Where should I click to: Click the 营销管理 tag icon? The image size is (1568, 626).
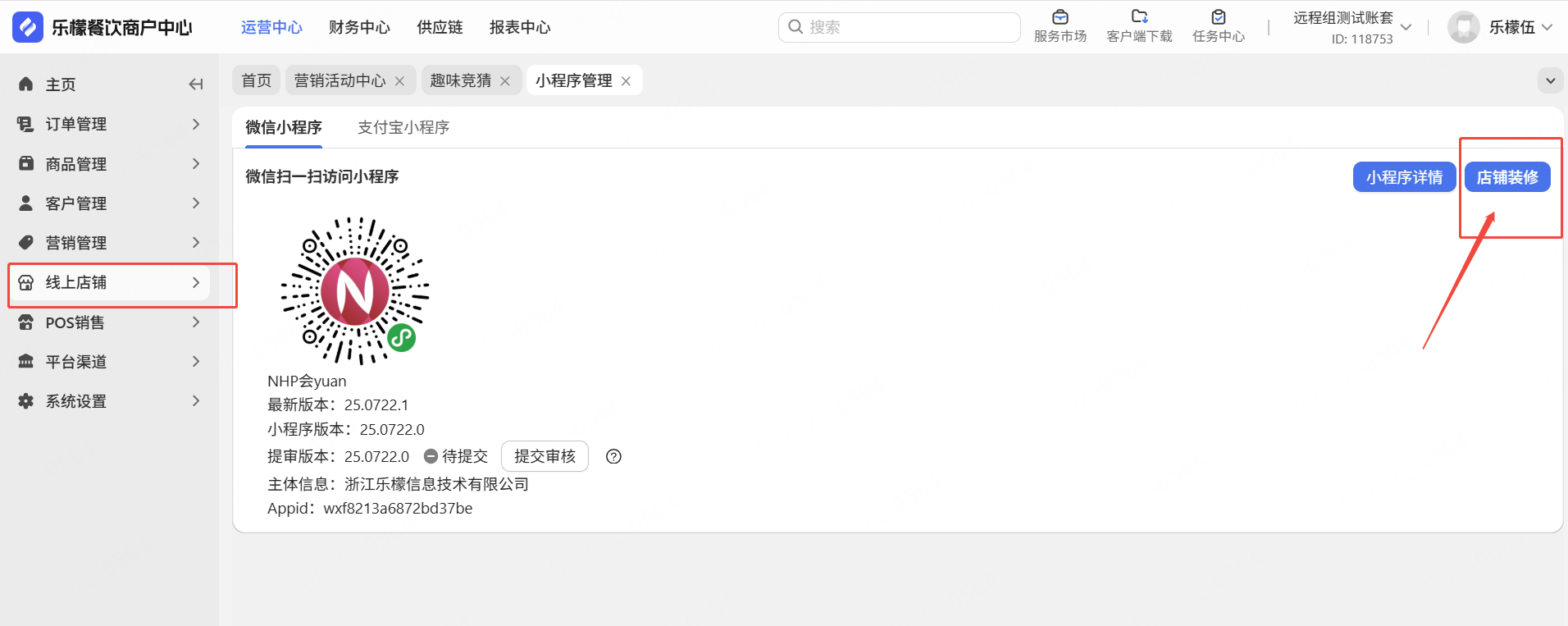click(26, 242)
